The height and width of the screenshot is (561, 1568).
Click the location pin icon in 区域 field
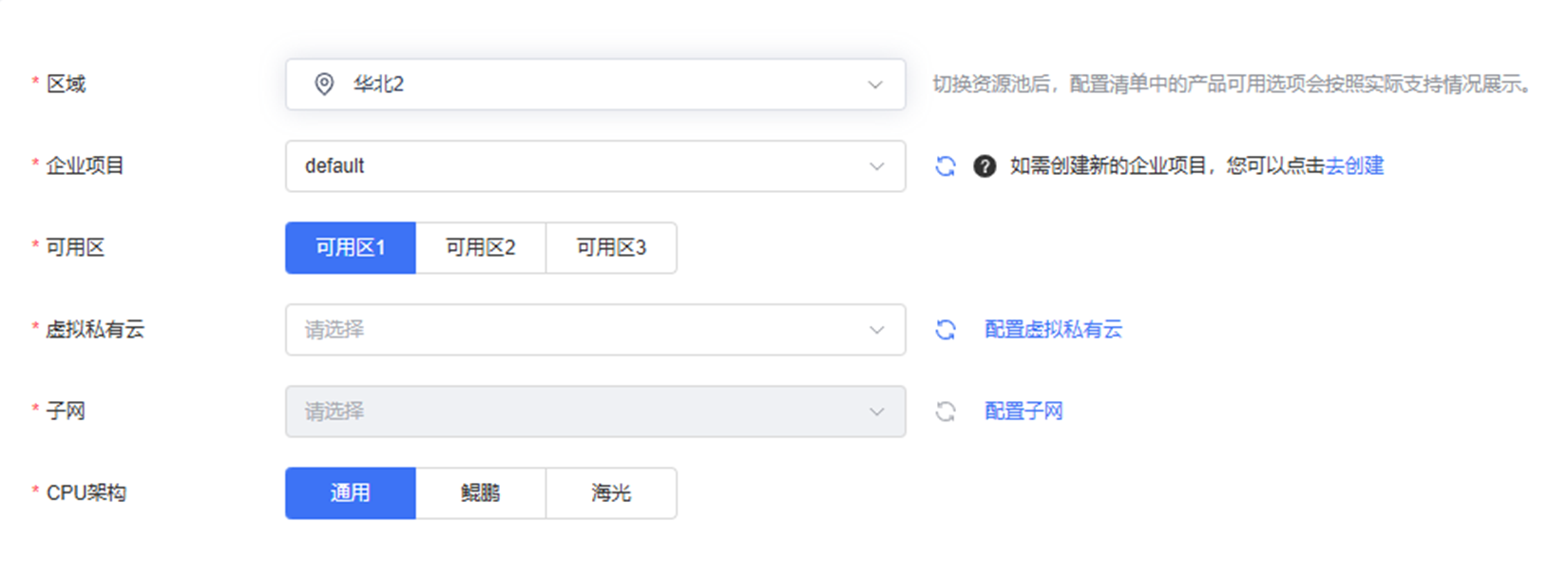[x=324, y=85]
